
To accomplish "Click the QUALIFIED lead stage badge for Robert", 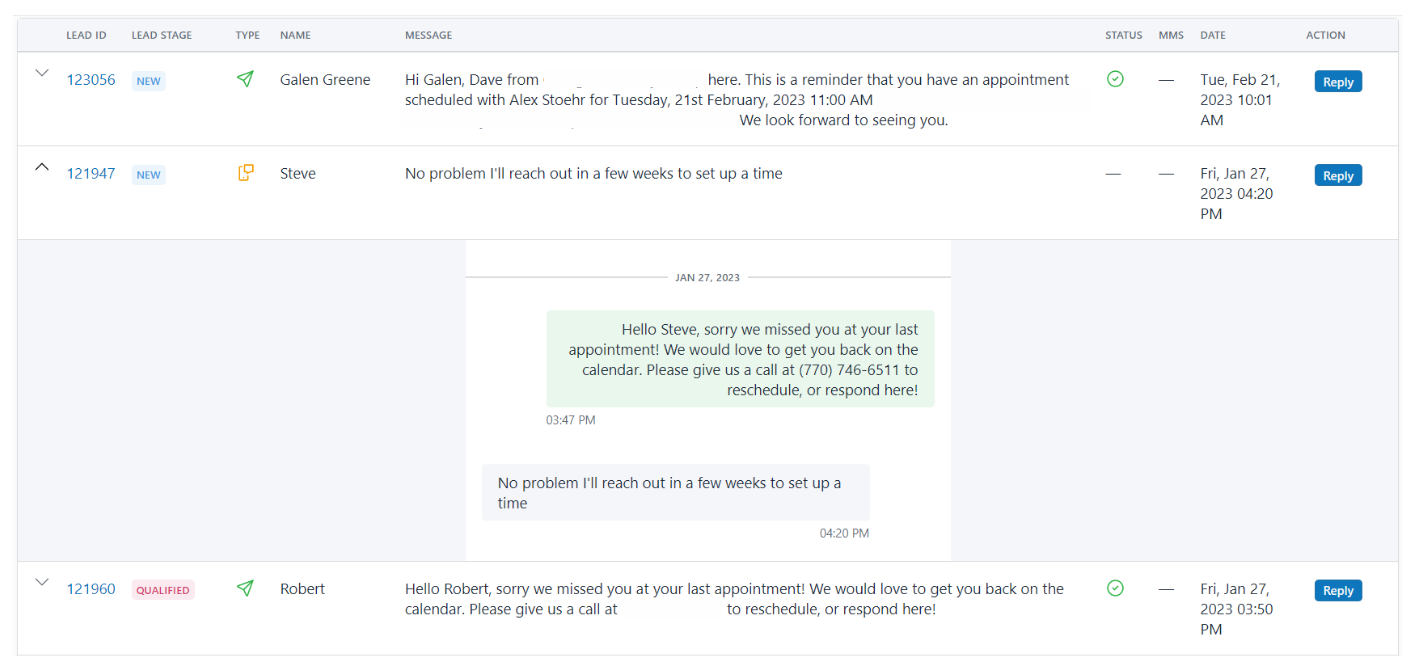I will pos(163,590).
